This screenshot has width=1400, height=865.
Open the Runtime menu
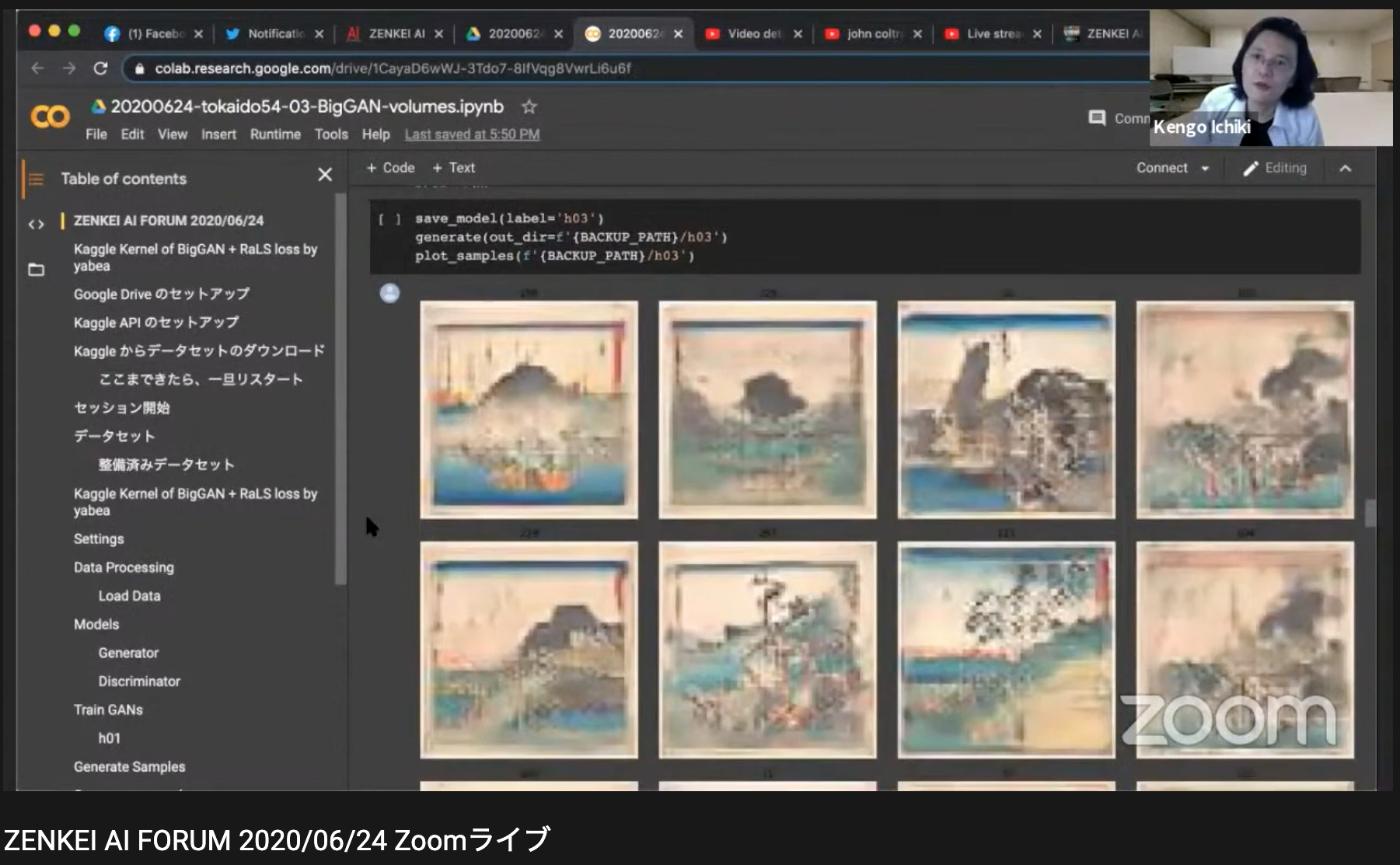click(x=275, y=134)
